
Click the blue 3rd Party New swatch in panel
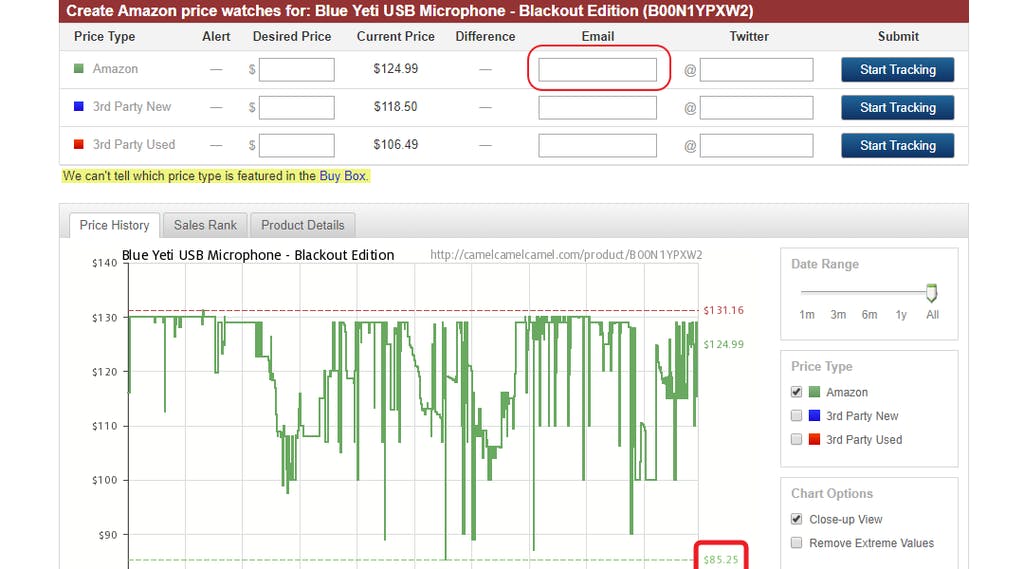coord(814,415)
